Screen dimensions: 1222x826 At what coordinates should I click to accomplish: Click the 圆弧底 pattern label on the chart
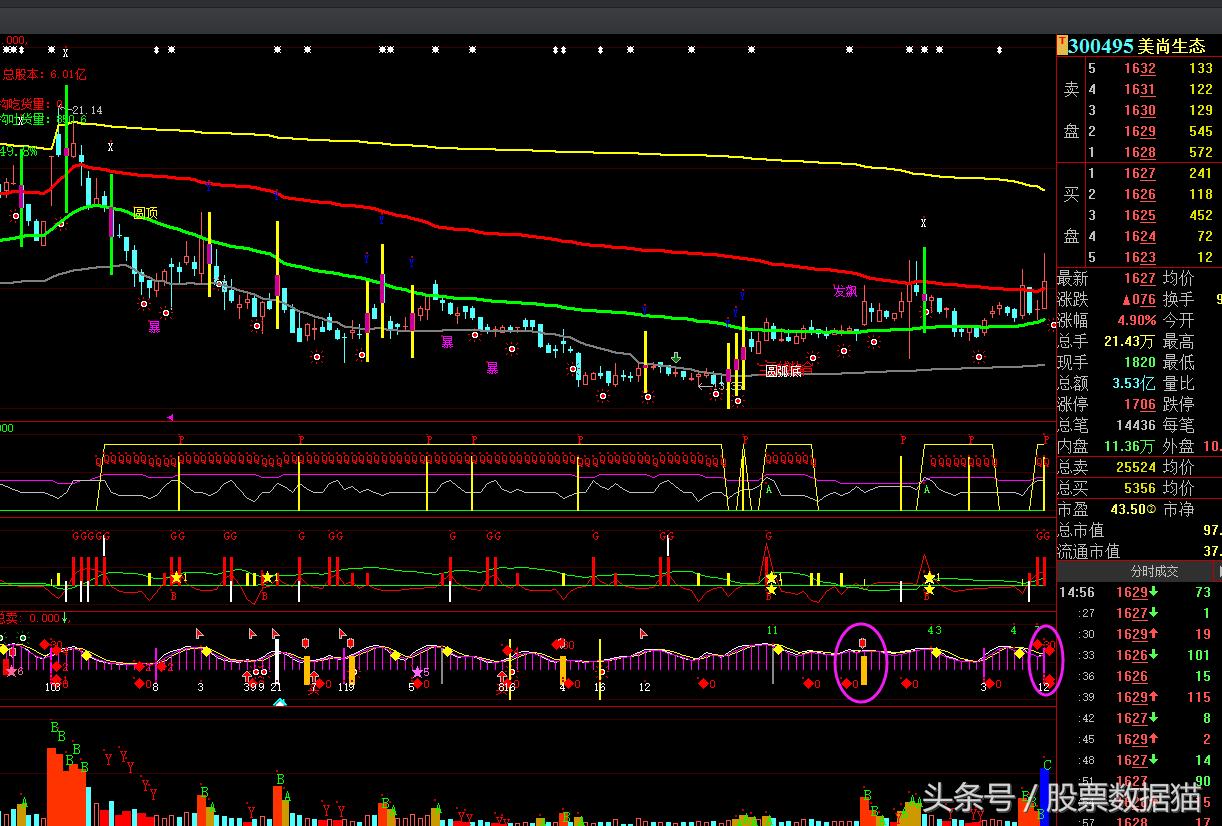[x=783, y=371]
